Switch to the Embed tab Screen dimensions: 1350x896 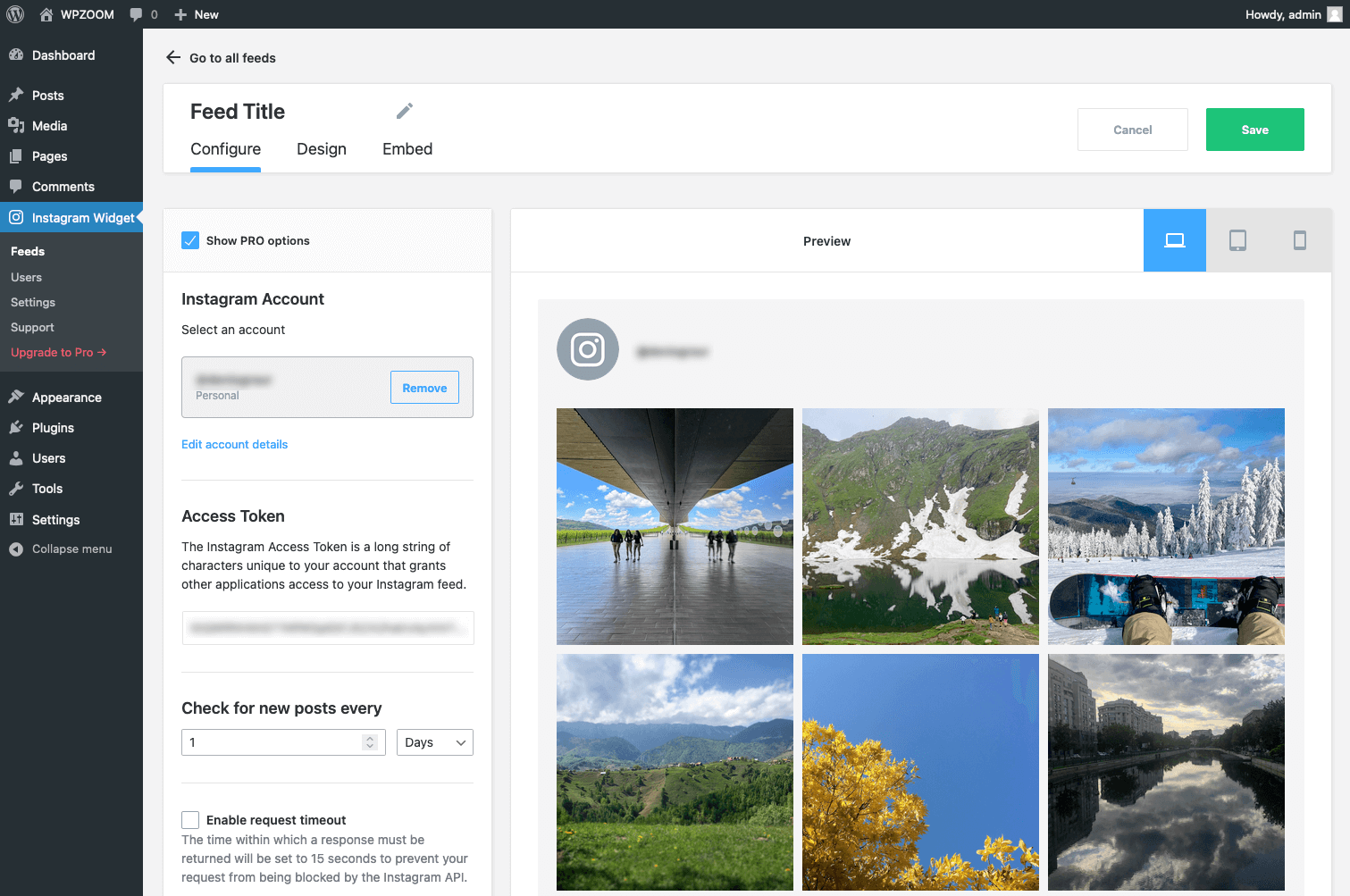407,149
